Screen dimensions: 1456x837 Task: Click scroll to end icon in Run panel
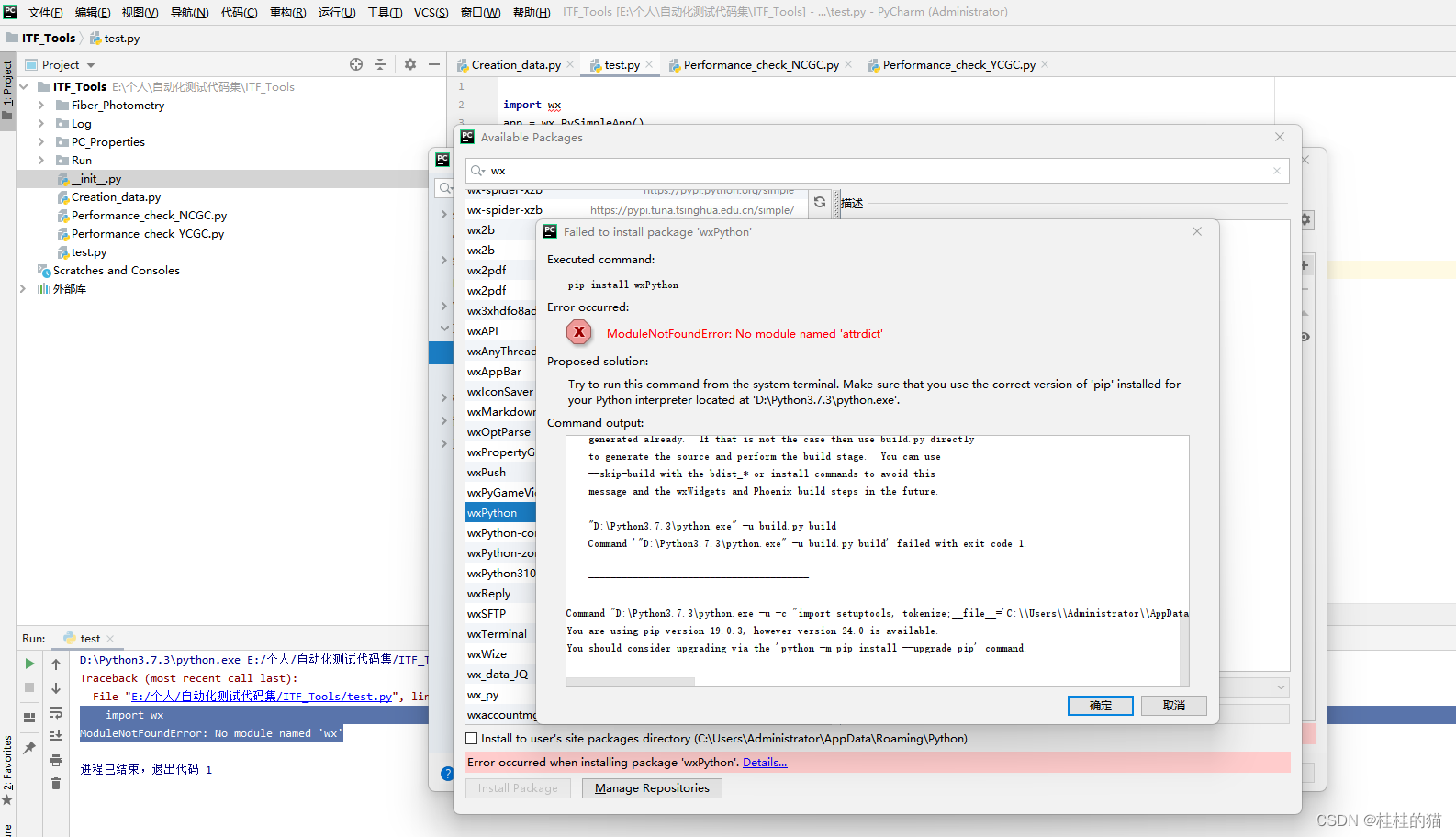[56, 735]
